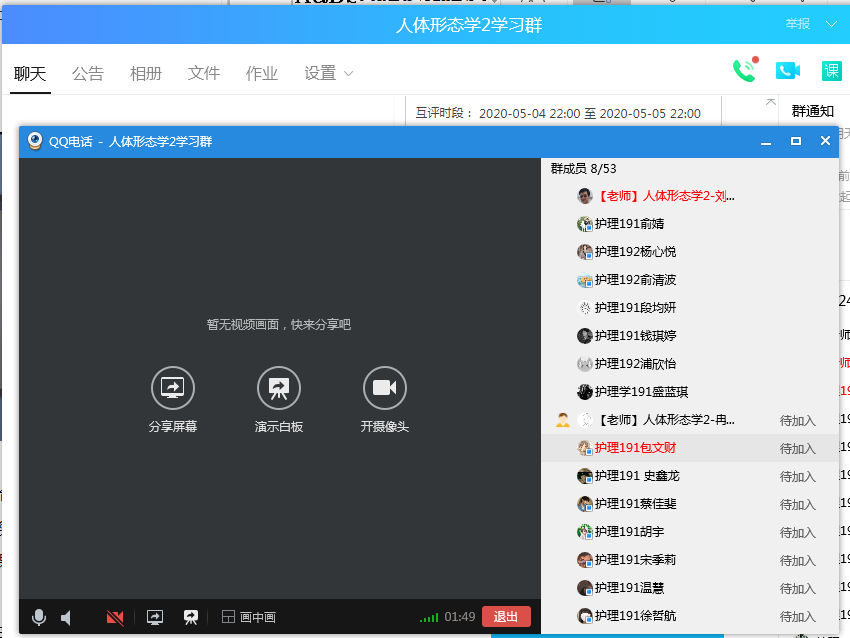Click the Share Screen (分享屏幕) icon

173,387
